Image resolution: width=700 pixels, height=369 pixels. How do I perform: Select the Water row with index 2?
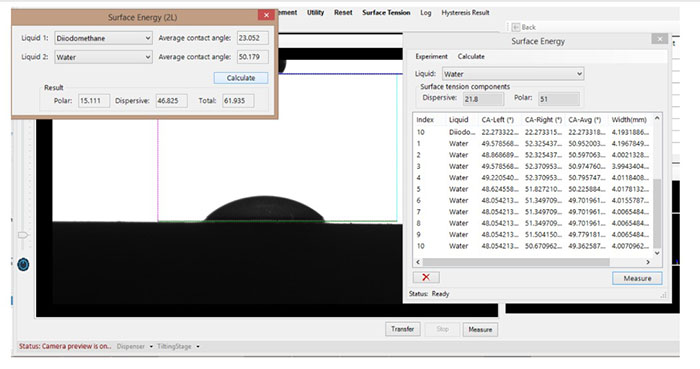tap(533, 155)
